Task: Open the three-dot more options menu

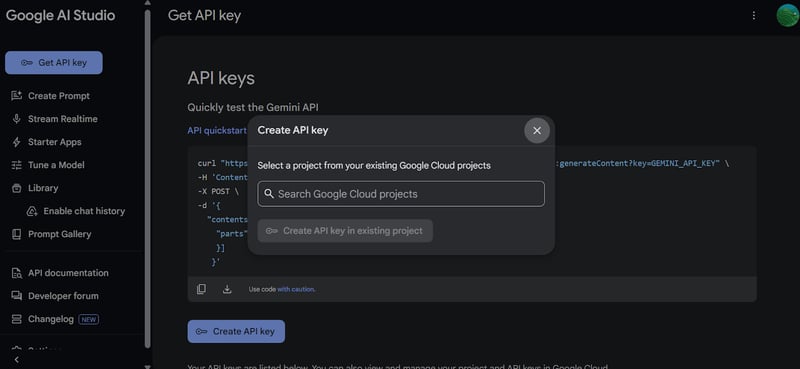Action: coord(754,16)
